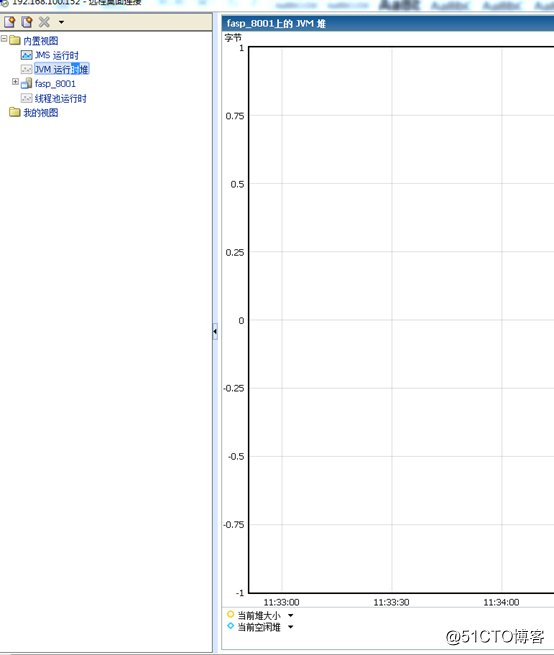The height and width of the screenshot is (655, 554).
Task: Click the -0.75 y-axis value
Action: (234, 525)
